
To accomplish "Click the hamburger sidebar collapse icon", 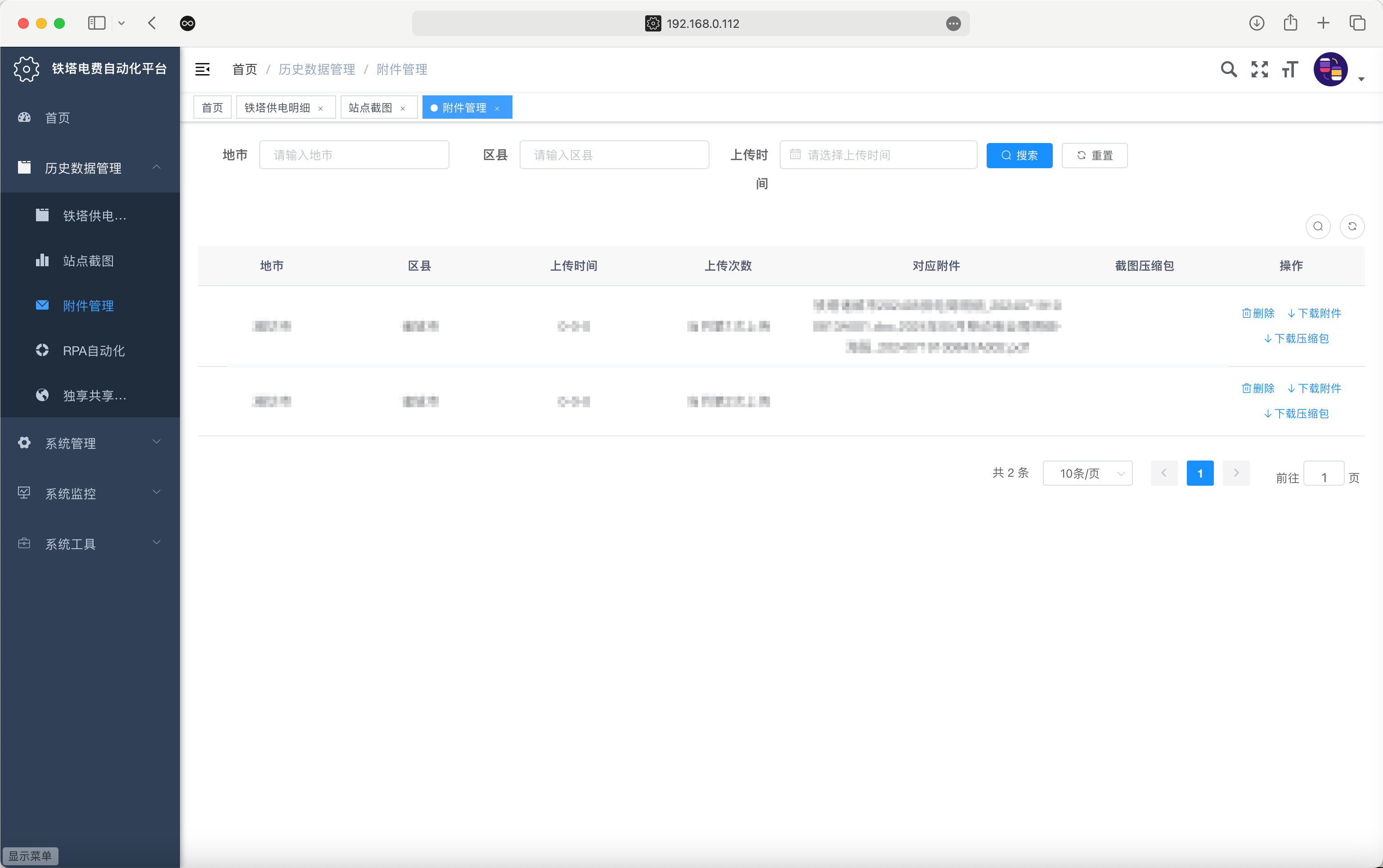I will click(x=202, y=69).
